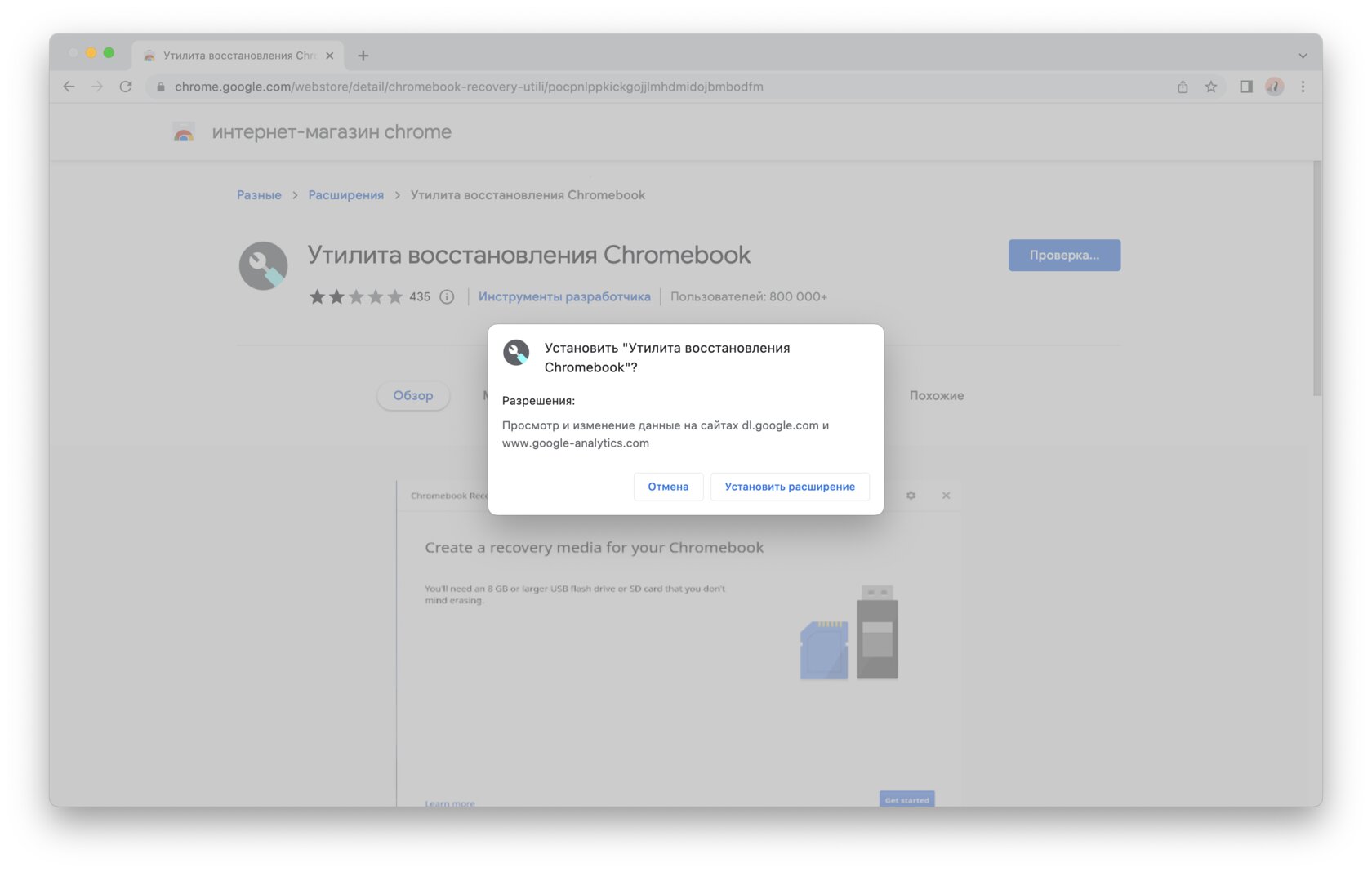Navigate back using the back arrow
The width and height of the screenshot is (1372, 872).
69,87
